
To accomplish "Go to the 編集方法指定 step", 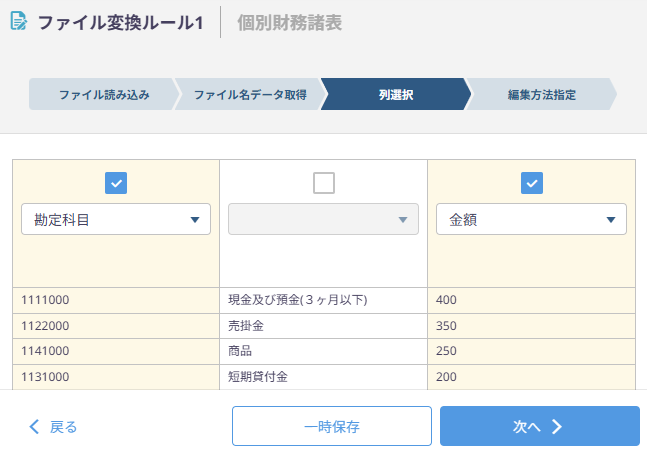I will (542, 94).
